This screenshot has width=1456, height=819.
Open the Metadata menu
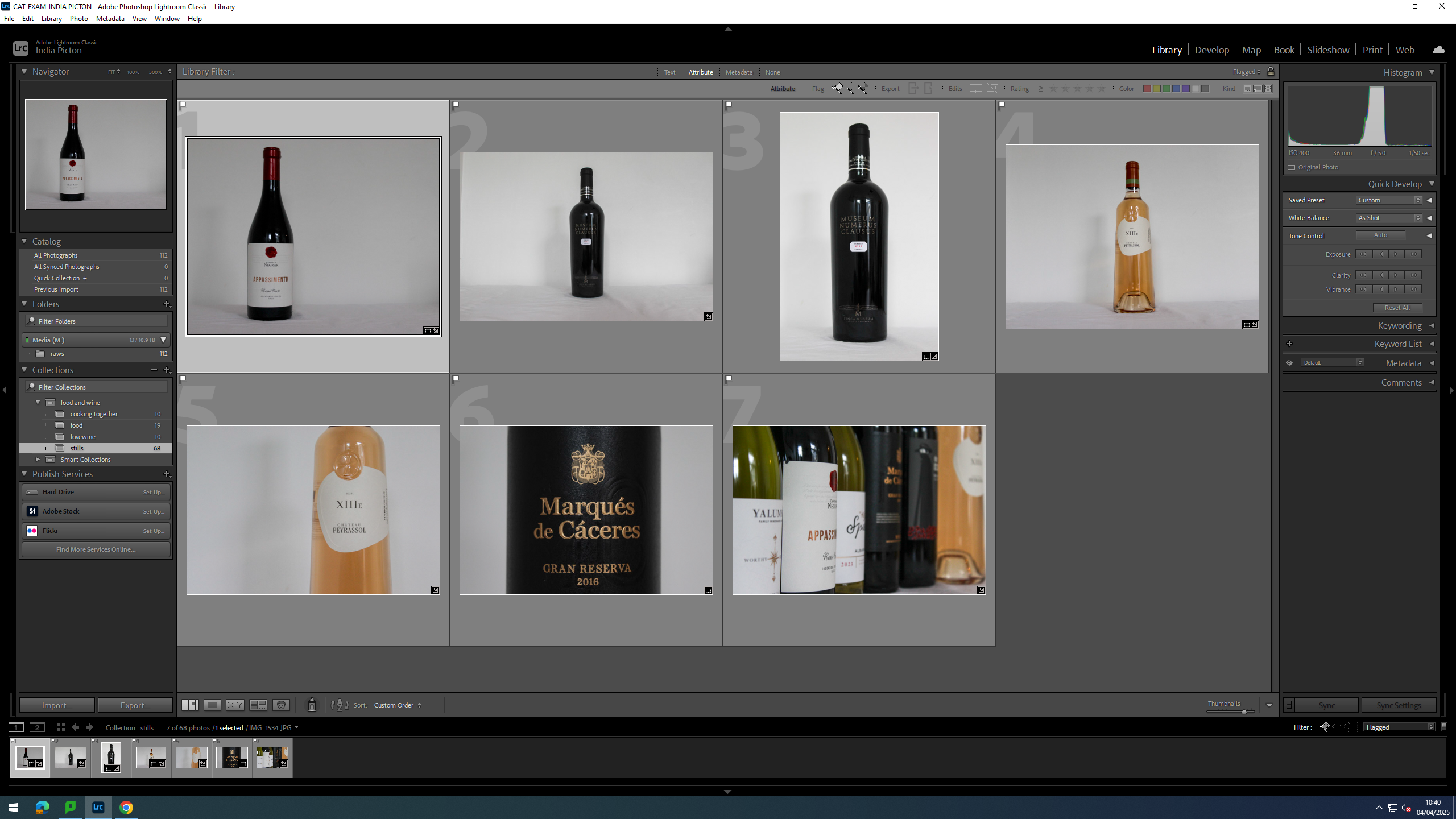pyautogui.click(x=110, y=18)
